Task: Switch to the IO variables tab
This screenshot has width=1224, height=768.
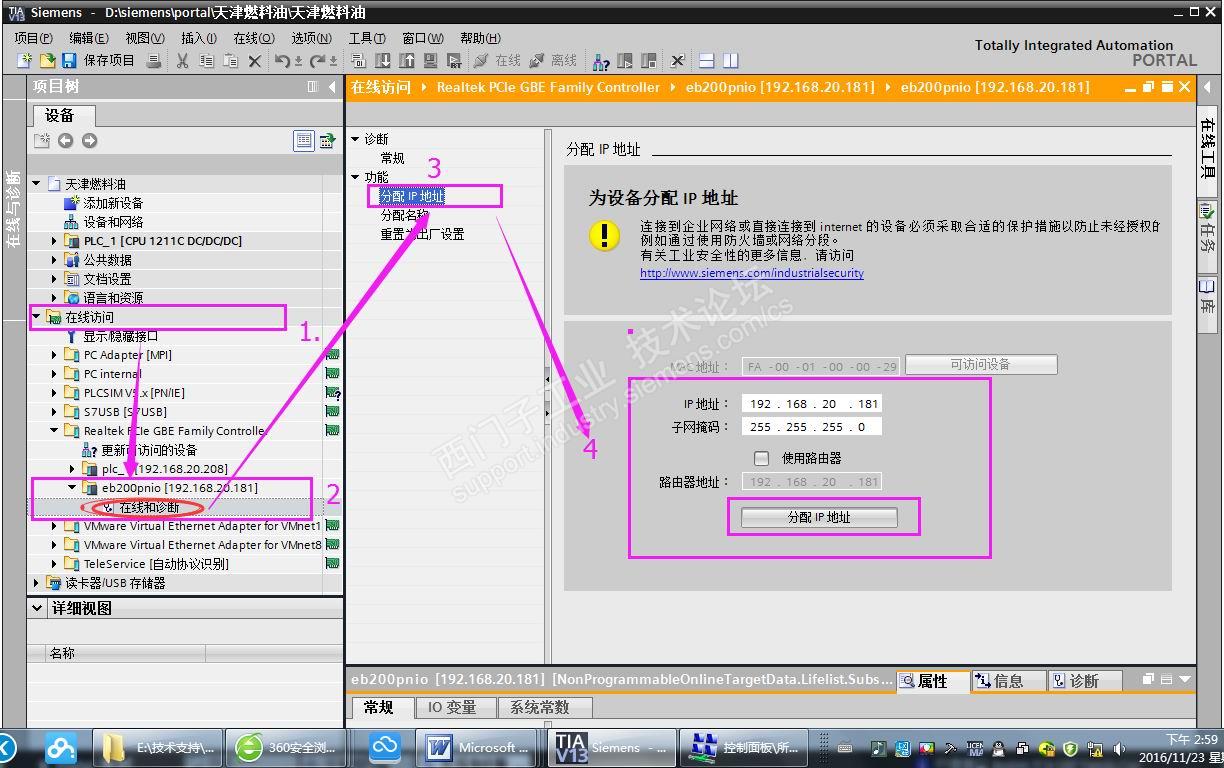Action: click(452, 707)
